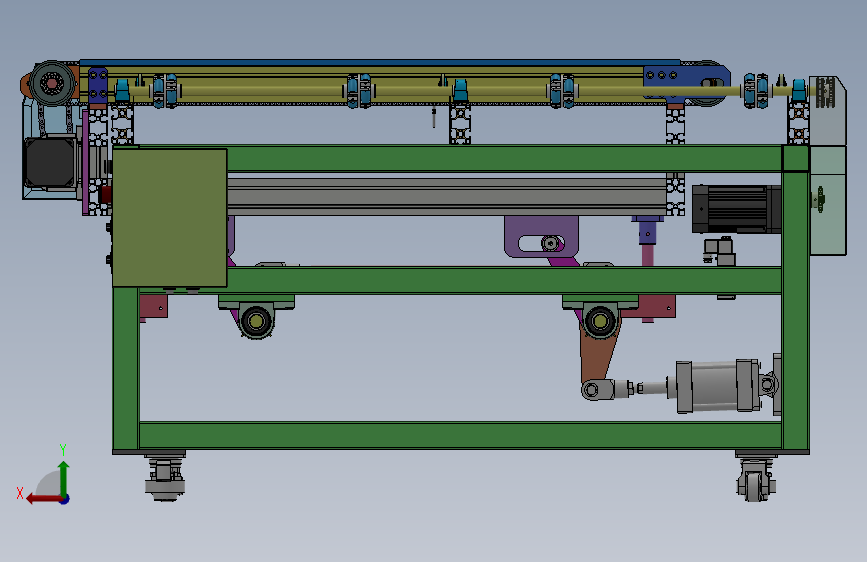Click the cylinder rod clevis end
Screen dimensions: 867x562
pos(597,389)
